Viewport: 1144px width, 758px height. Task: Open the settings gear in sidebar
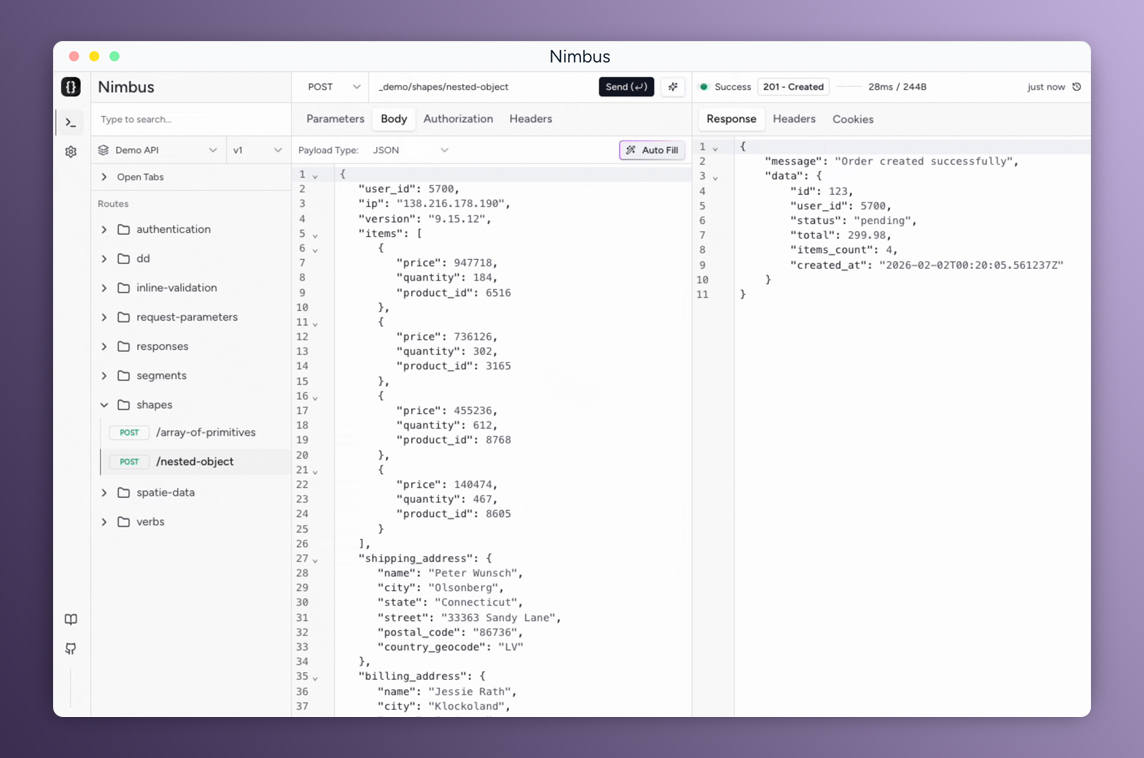[x=71, y=152]
